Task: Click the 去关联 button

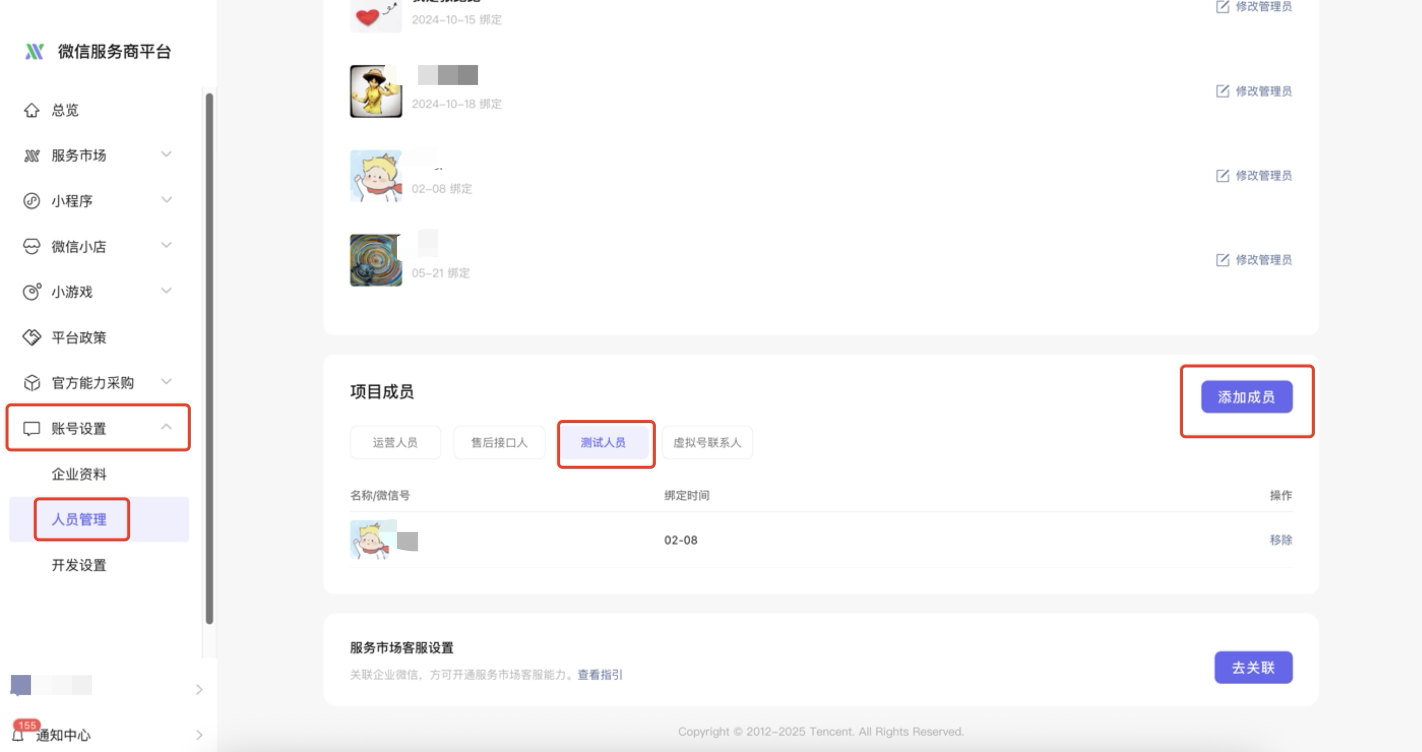Action: coord(1253,668)
